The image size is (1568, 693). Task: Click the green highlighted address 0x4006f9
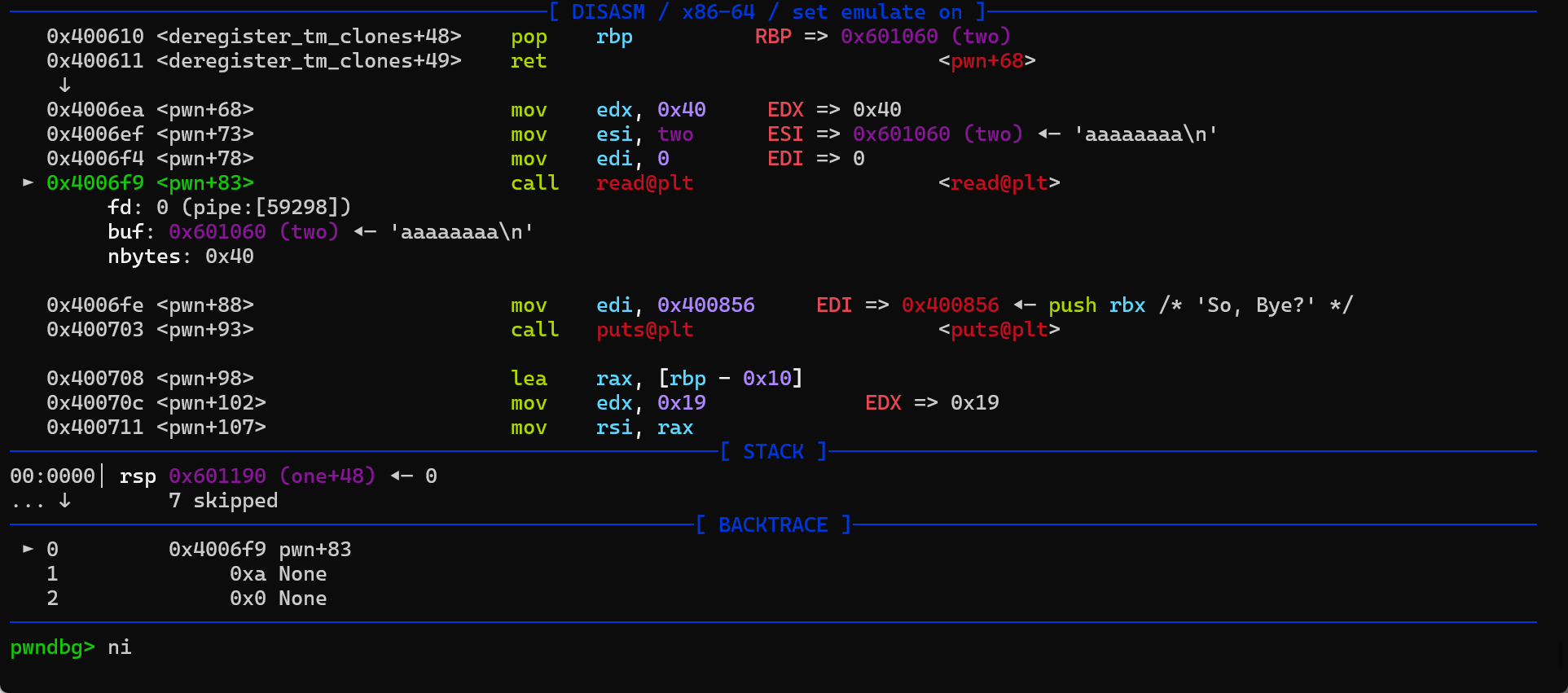coord(94,183)
